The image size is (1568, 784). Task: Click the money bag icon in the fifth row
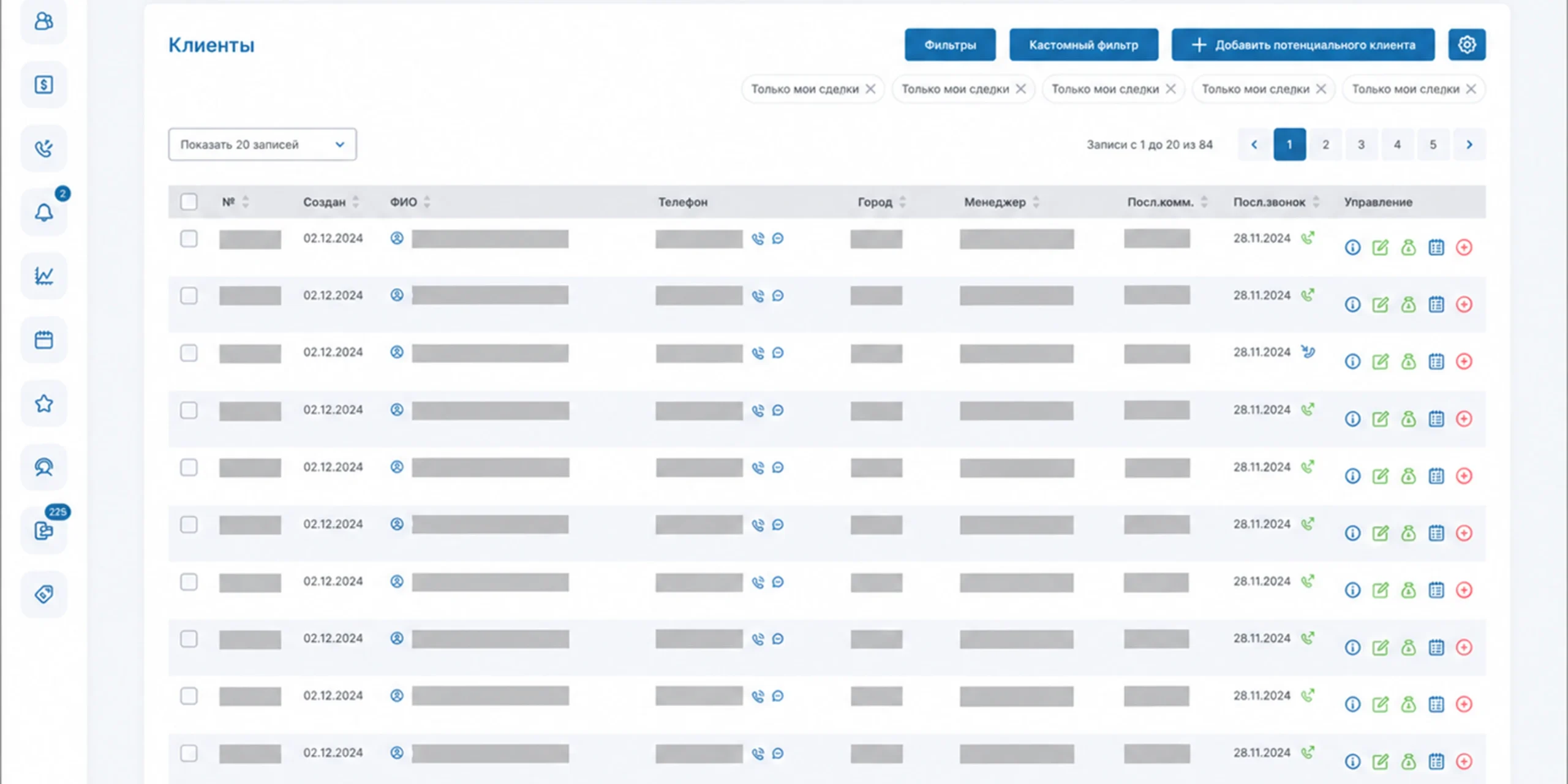coord(1408,476)
